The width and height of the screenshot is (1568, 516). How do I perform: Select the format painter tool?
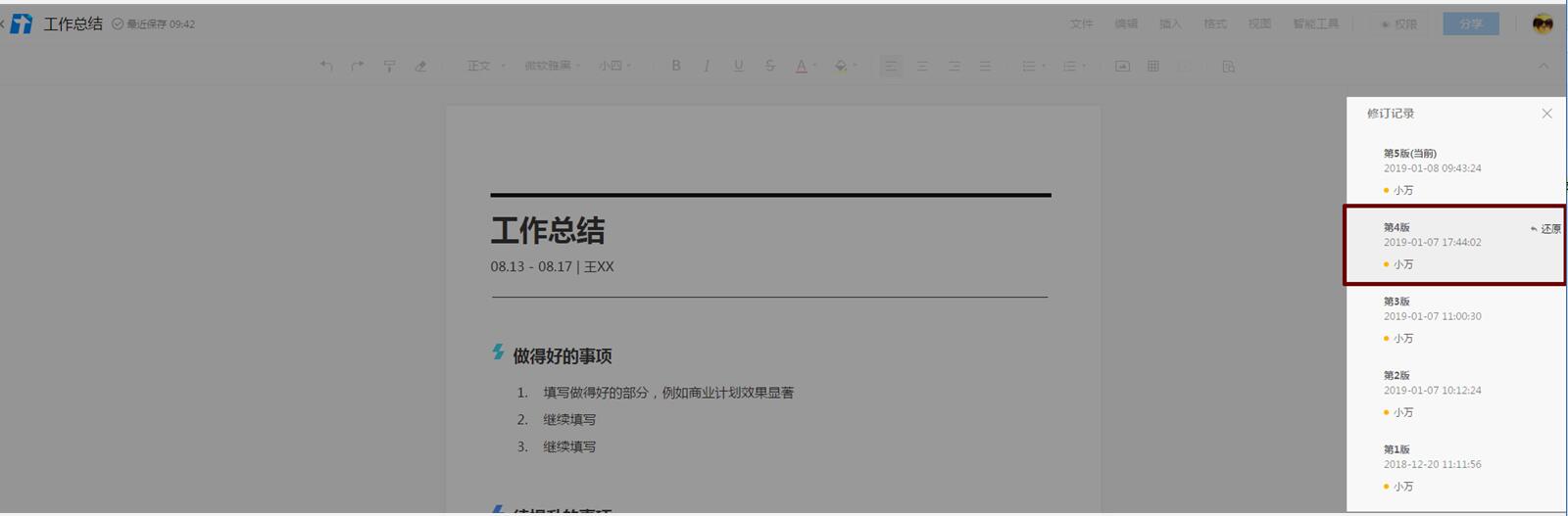tap(389, 66)
